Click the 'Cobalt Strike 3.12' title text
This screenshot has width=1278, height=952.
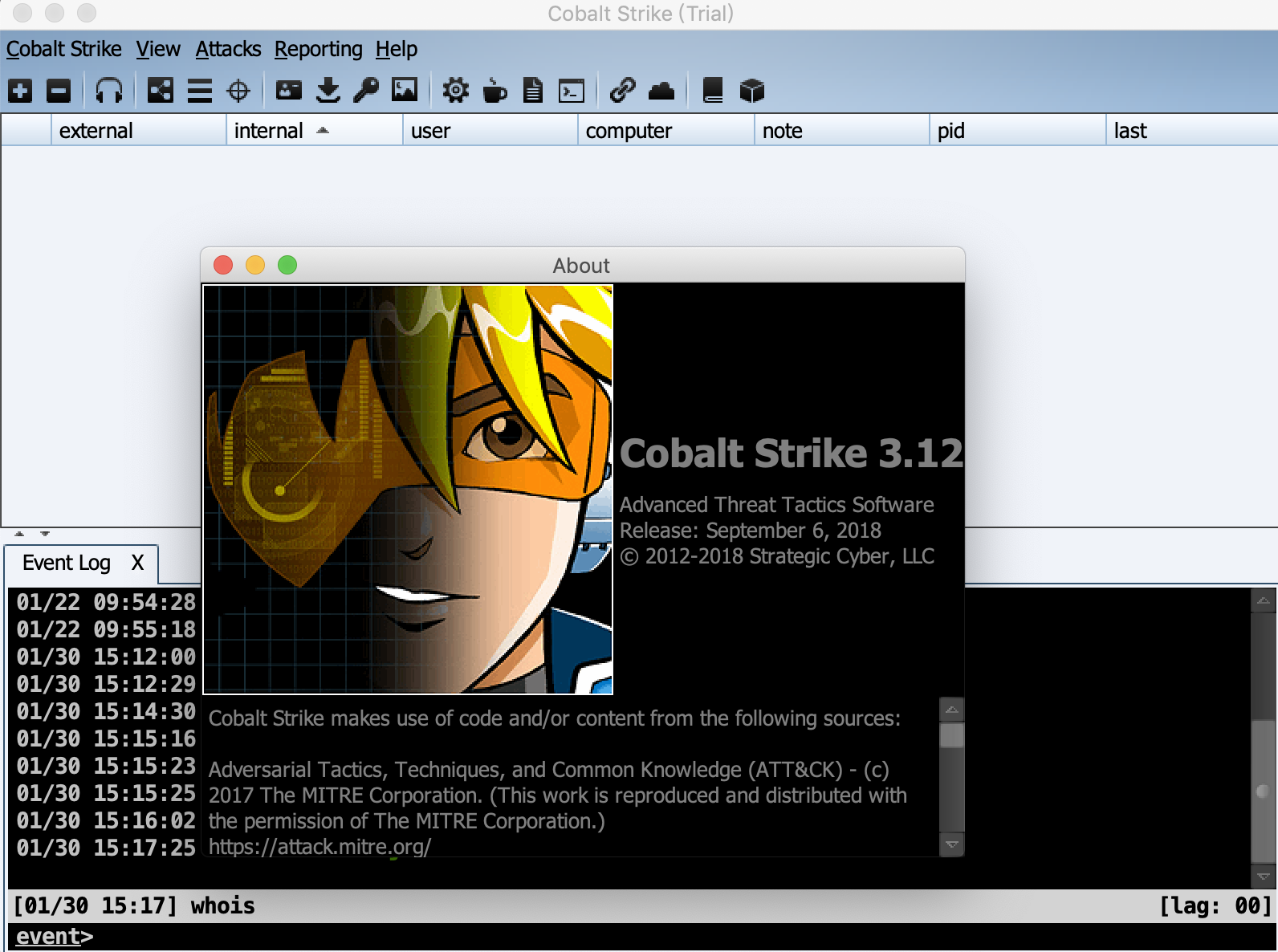tap(791, 454)
